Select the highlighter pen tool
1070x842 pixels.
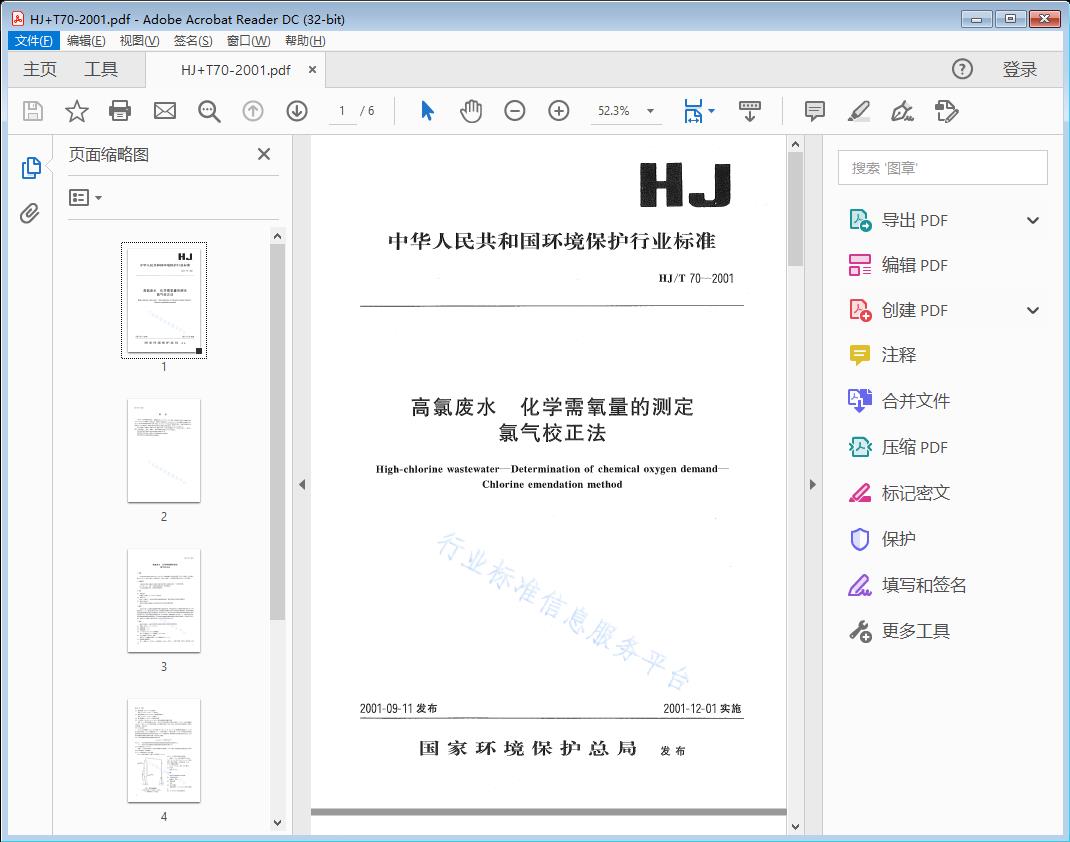click(859, 111)
